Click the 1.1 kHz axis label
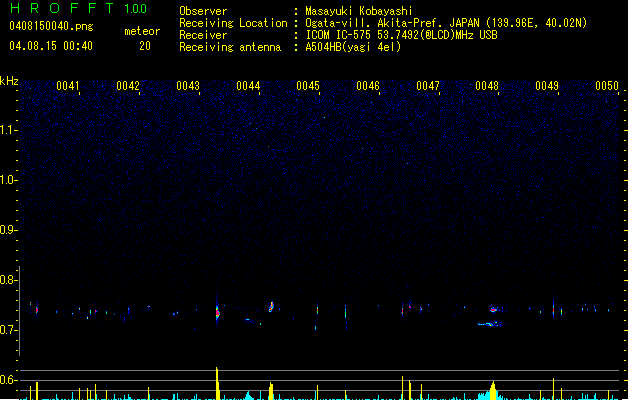Screen dimensions: 629x400 (x=8, y=130)
